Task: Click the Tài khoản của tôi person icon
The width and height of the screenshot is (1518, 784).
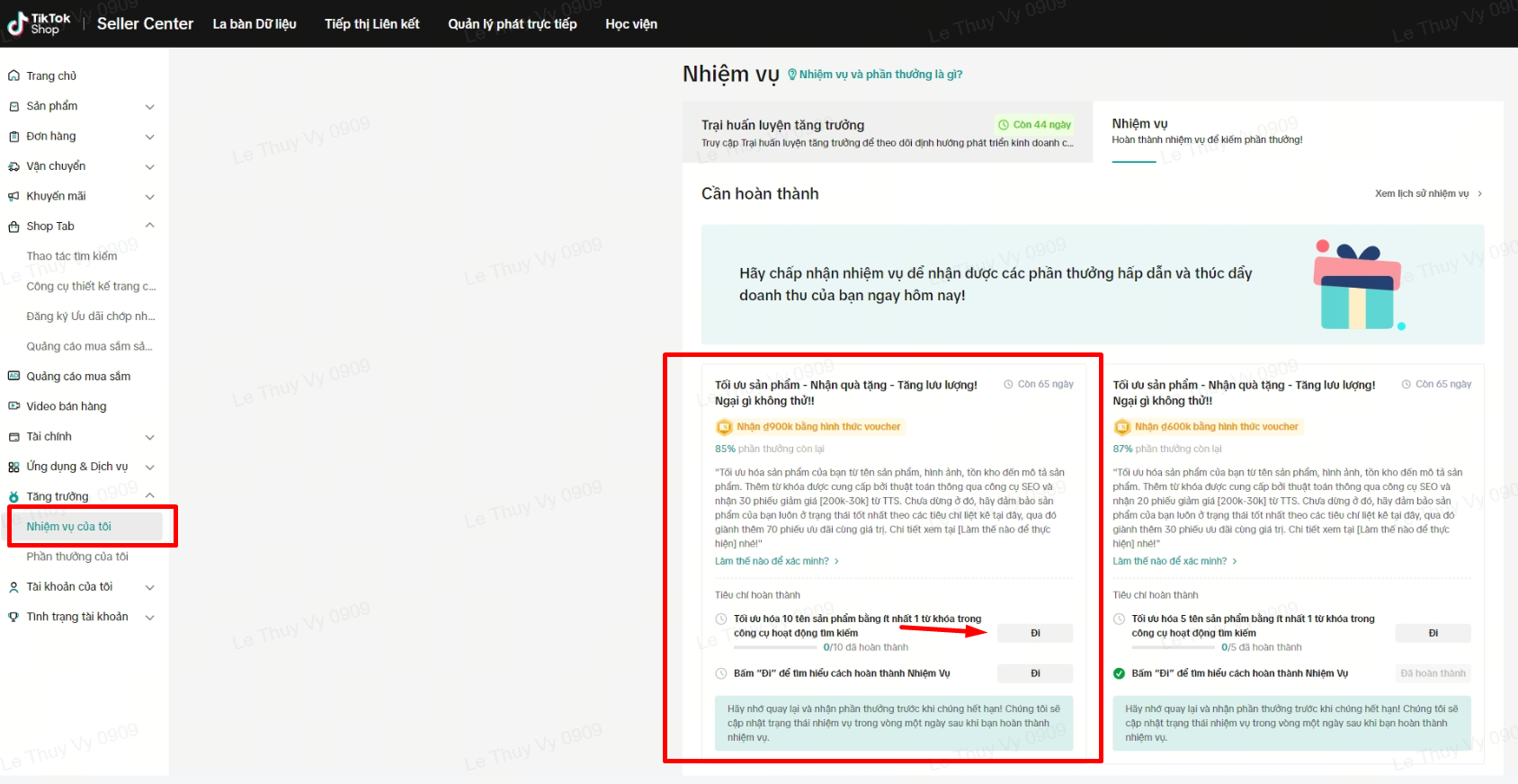Action: click(13, 587)
